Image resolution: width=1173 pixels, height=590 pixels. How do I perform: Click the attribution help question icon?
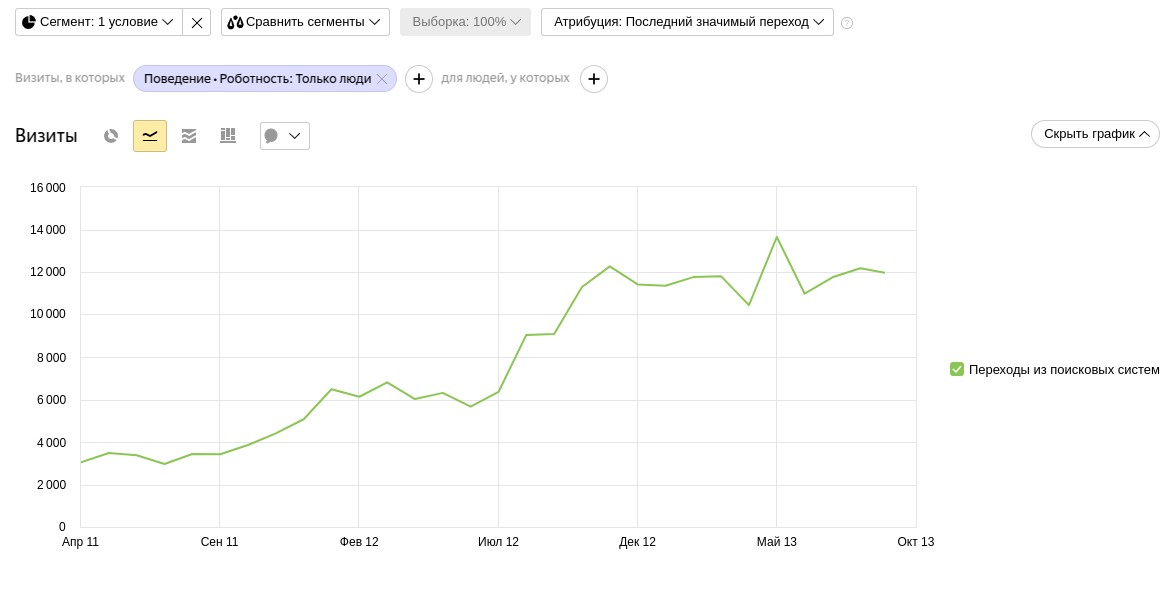pyautogui.click(x=847, y=23)
